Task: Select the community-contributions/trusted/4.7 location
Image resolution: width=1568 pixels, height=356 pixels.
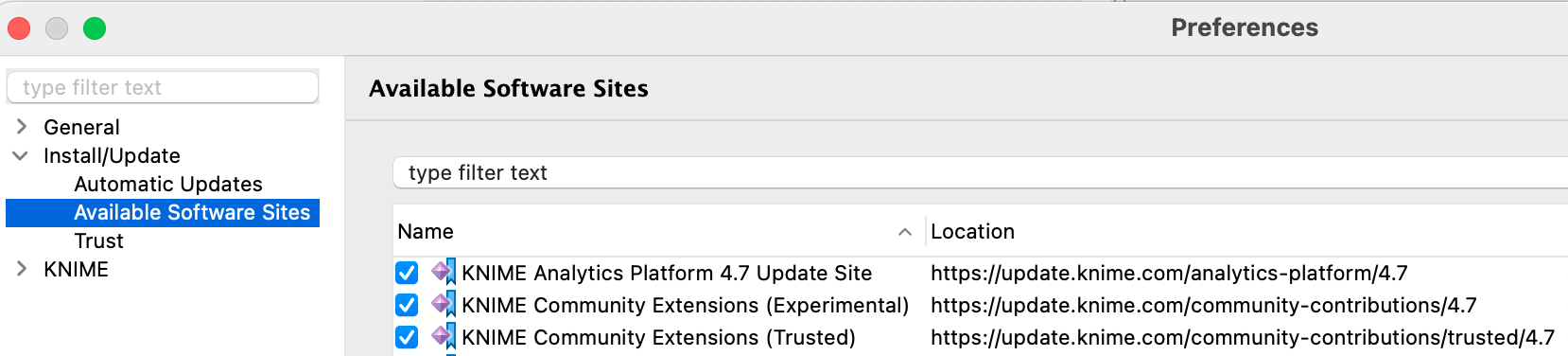Action: (1242, 337)
